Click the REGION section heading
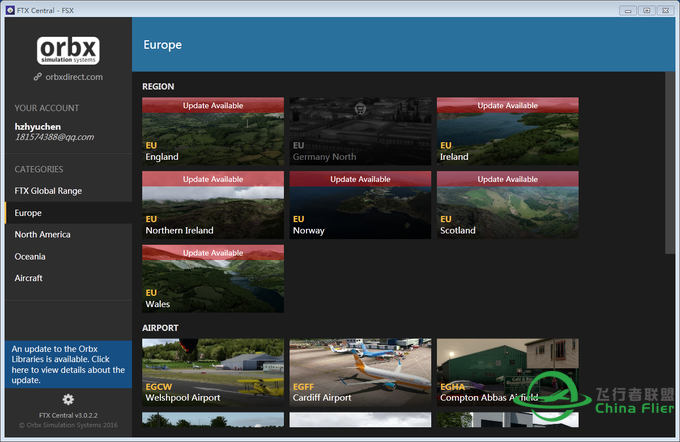 click(158, 86)
